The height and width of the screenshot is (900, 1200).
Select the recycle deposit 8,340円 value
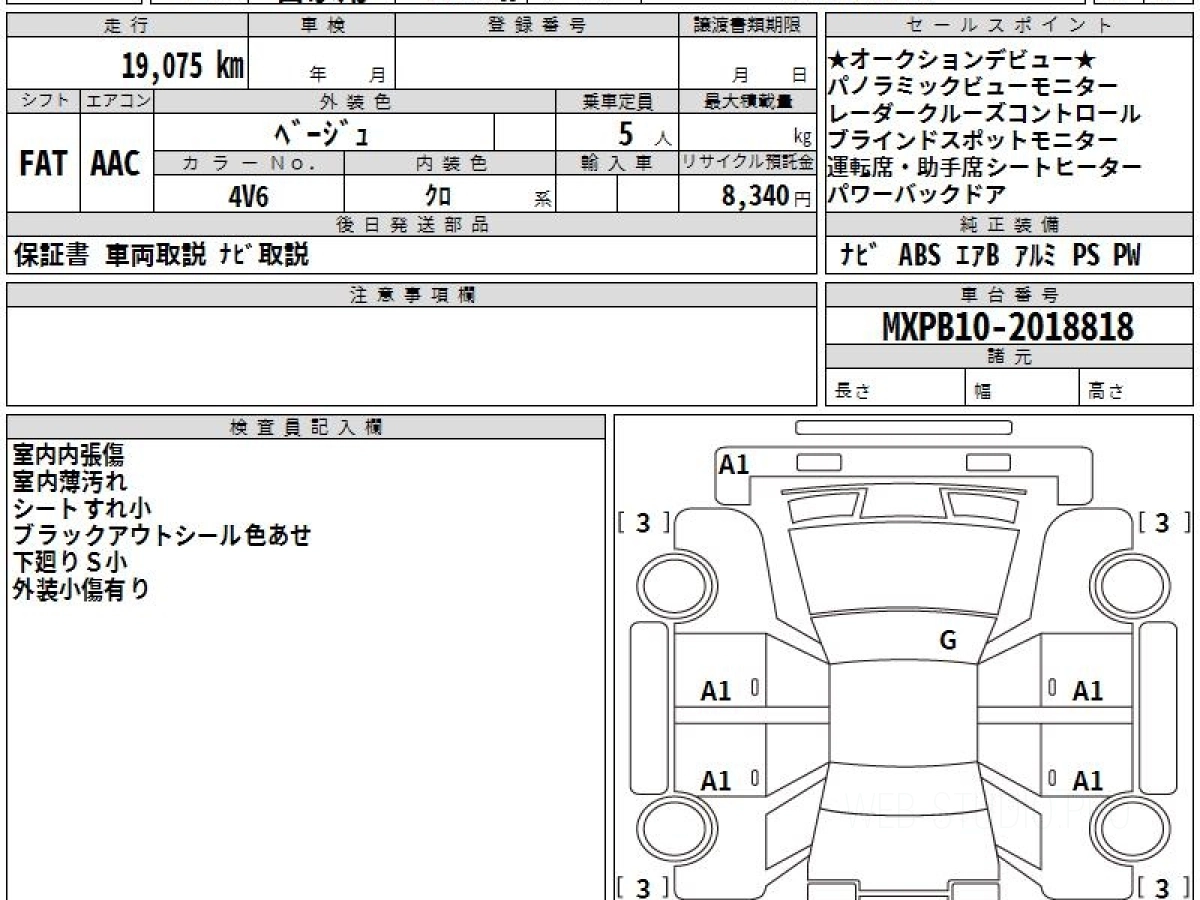click(767, 195)
